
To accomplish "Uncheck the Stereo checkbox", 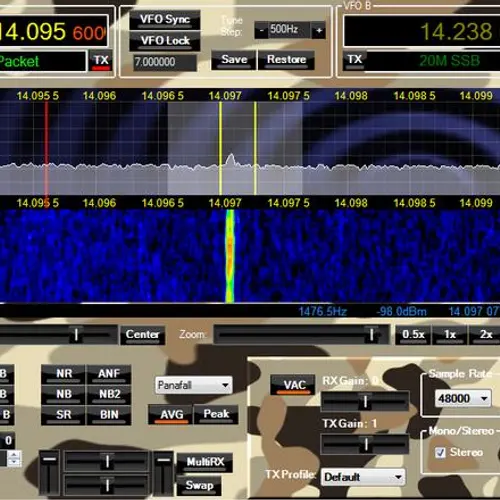I will click(440, 453).
